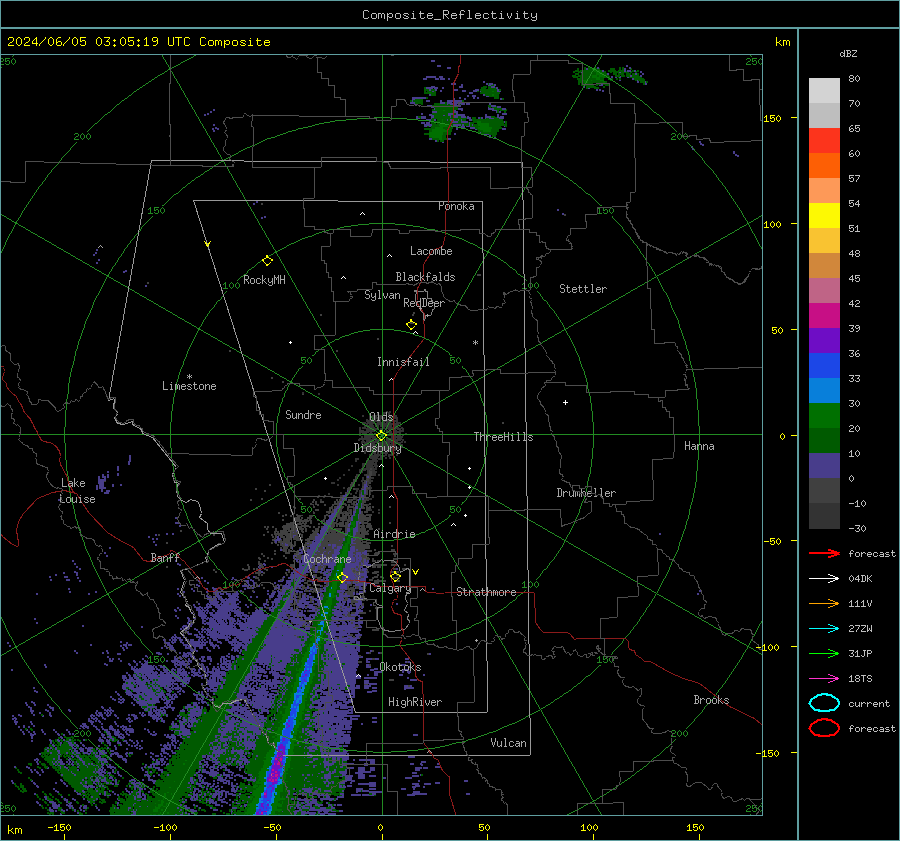This screenshot has height=841, width=900.
Task: Click the yellow diamond marker near Cochrane
Action: (x=342, y=577)
